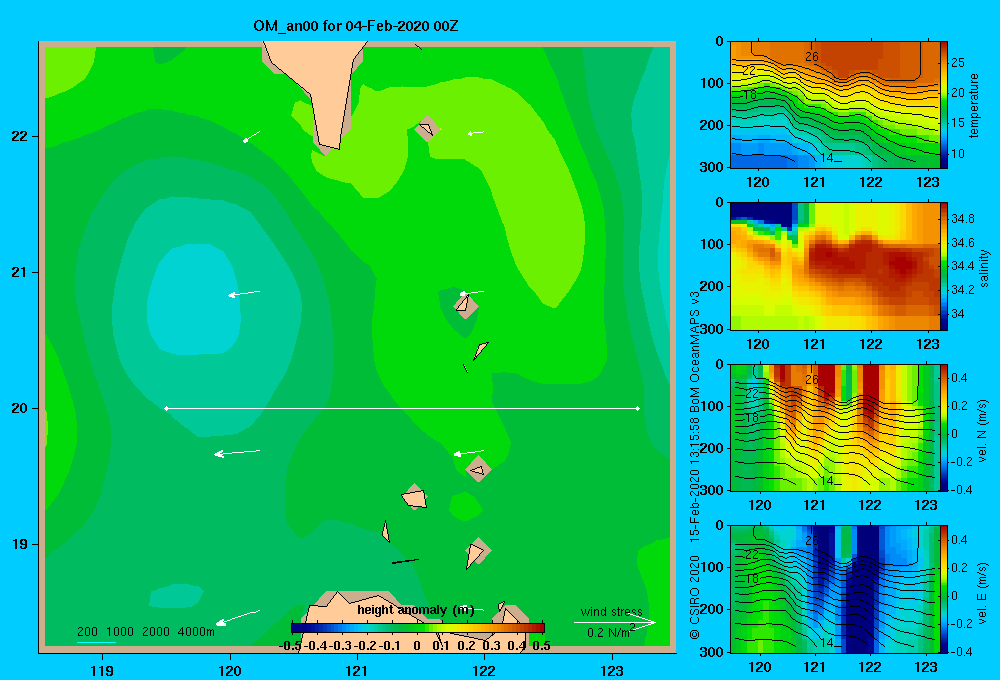Click the 'vel. E (m/s)' label
This screenshot has width=1000, height=680.
[983, 592]
